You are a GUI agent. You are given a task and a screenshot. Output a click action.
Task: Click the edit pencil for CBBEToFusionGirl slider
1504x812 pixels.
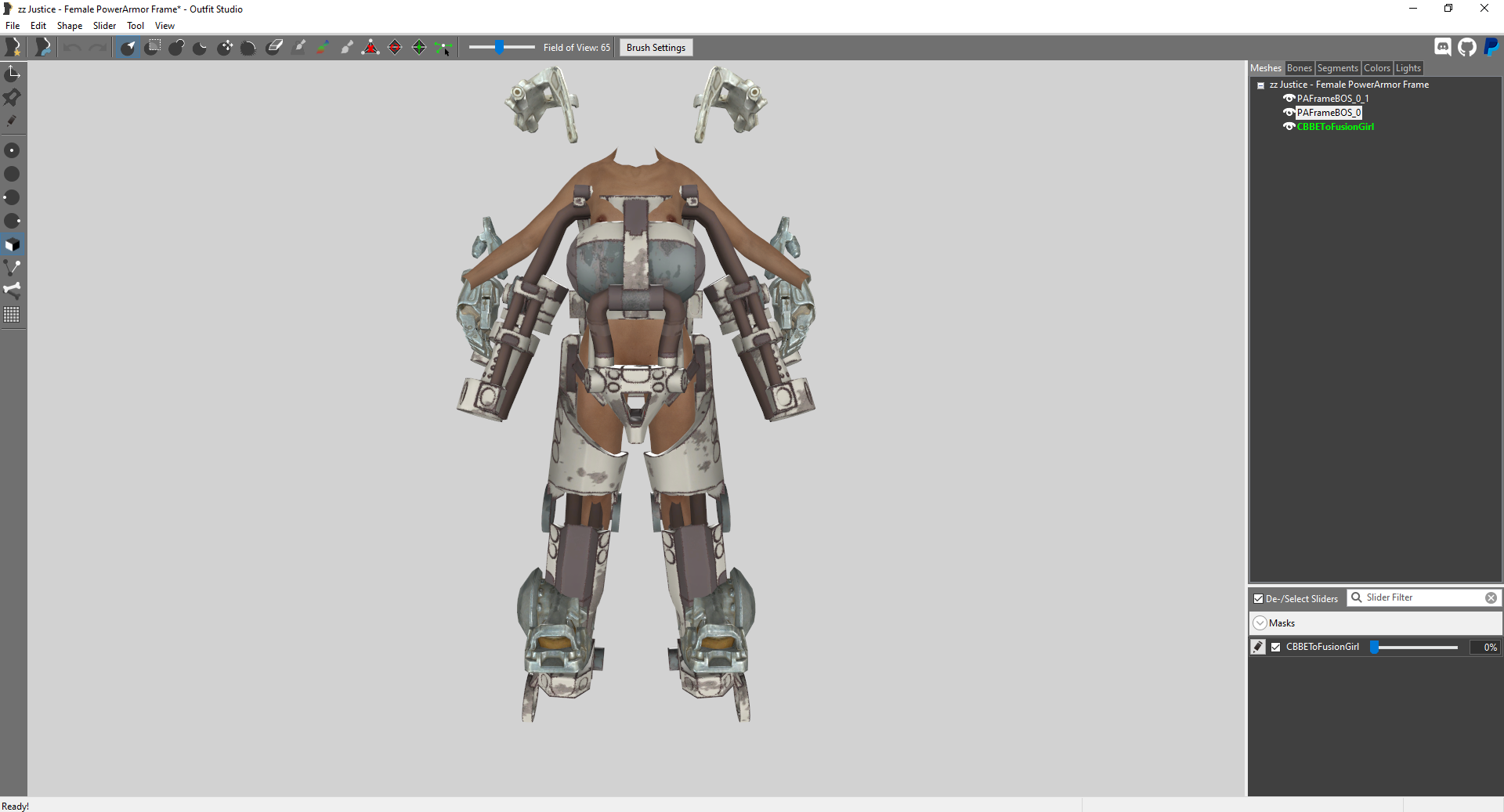click(1258, 647)
